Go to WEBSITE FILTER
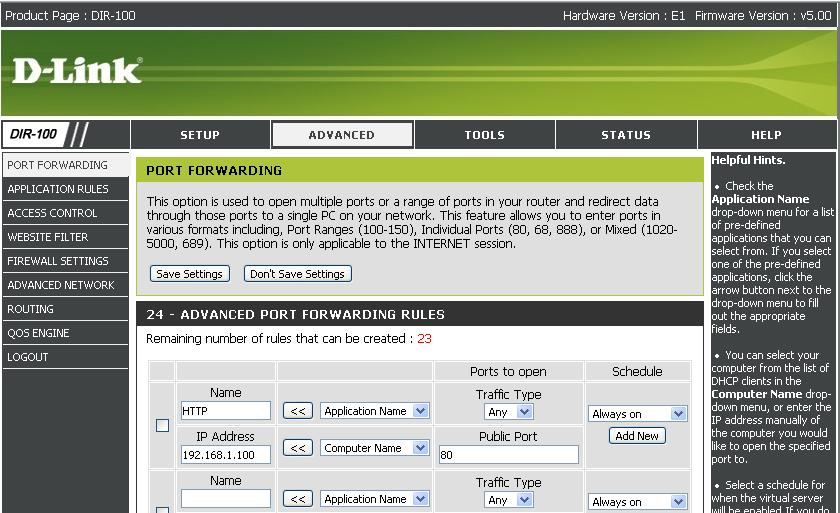This screenshot has width=840, height=513. pyautogui.click(x=65, y=237)
